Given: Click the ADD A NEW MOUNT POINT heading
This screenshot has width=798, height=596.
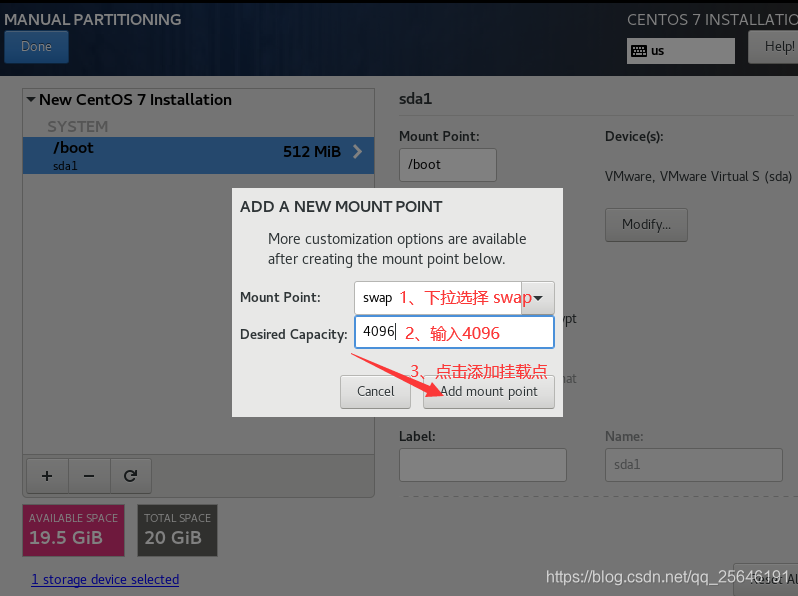Looking at the screenshot, I should pyautogui.click(x=341, y=207).
